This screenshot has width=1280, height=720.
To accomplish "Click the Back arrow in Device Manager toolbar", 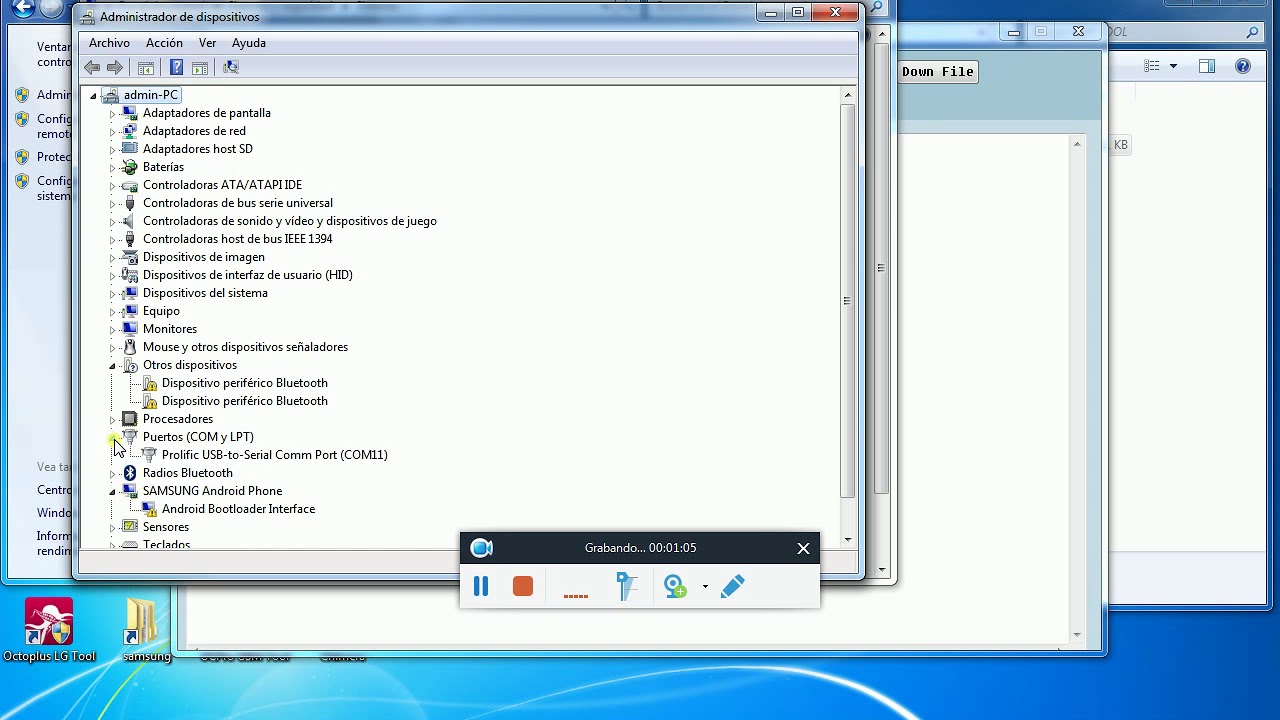I will coord(92,67).
